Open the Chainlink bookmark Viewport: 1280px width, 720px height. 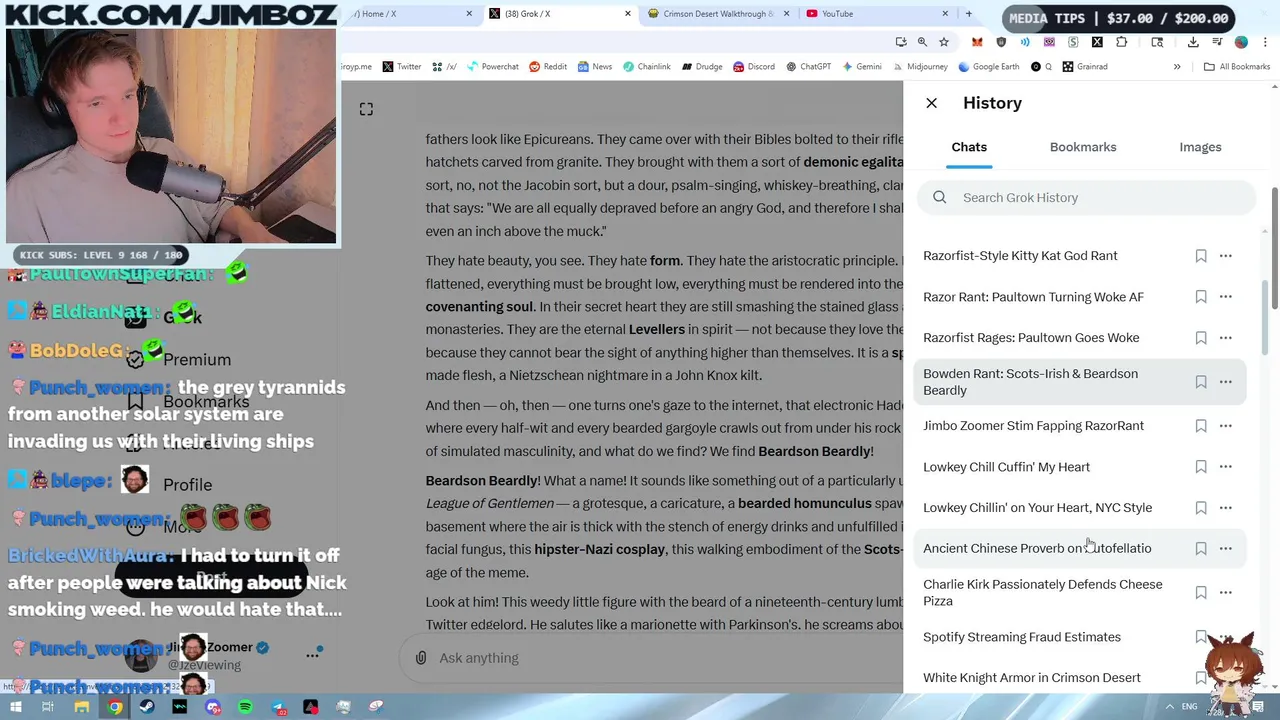(x=646, y=67)
